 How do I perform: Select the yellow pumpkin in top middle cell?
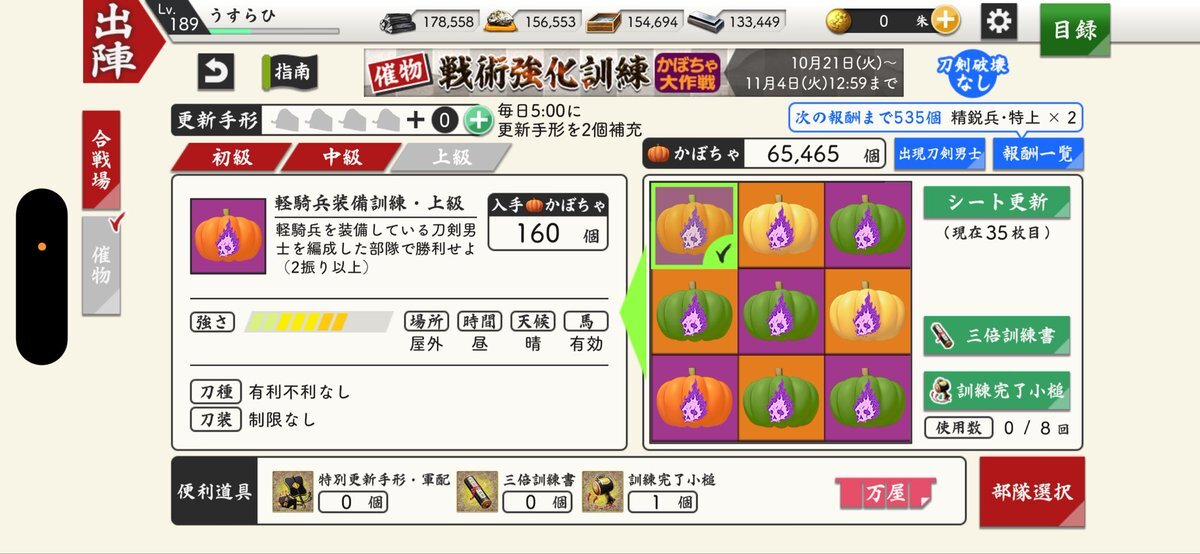pos(781,225)
